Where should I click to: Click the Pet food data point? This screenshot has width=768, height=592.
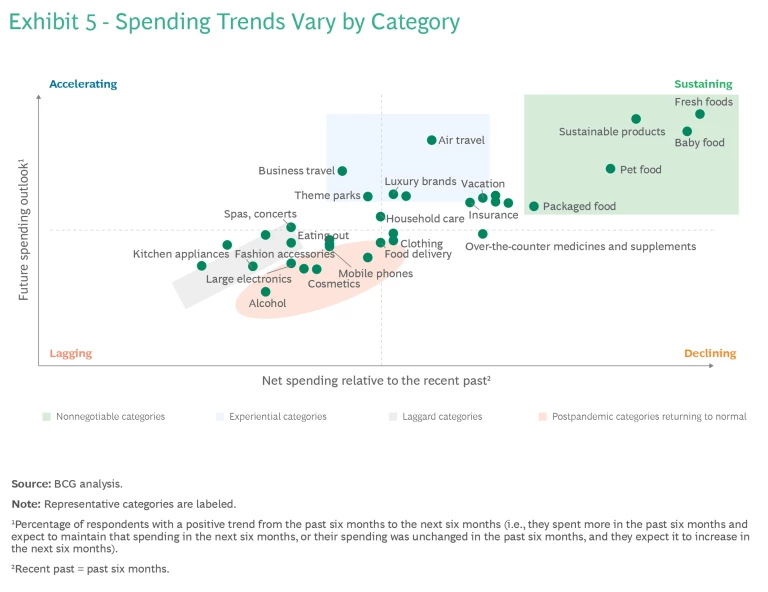point(610,169)
